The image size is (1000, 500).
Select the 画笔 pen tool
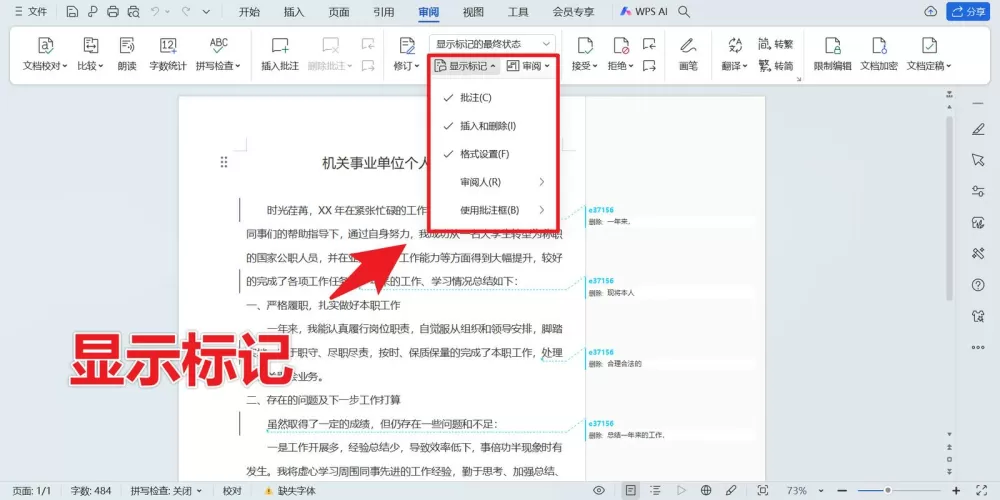tap(688, 54)
